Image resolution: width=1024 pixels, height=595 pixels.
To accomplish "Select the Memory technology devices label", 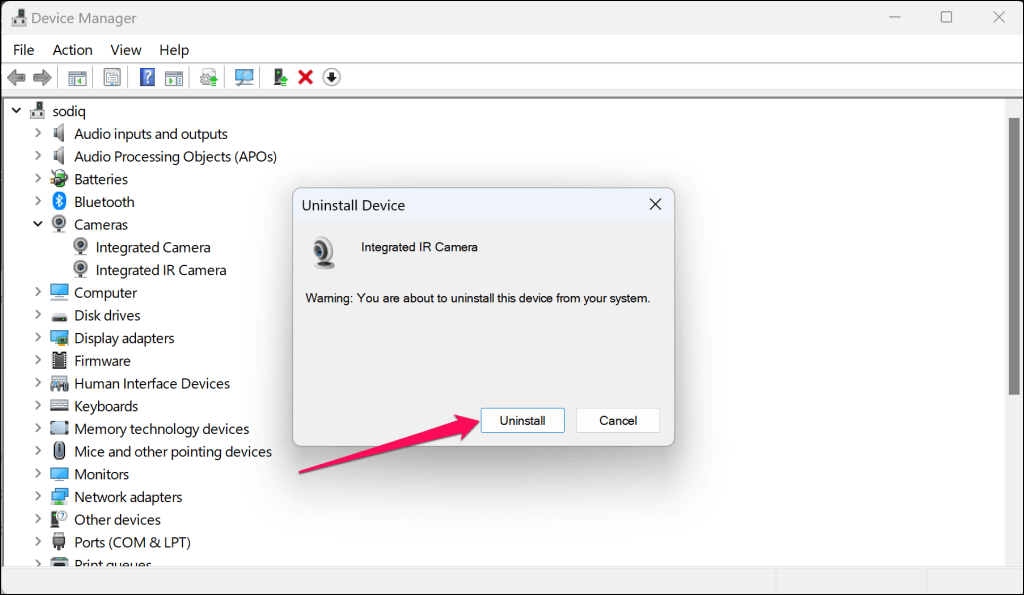I will pyautogui.click(x=162, y=429).
